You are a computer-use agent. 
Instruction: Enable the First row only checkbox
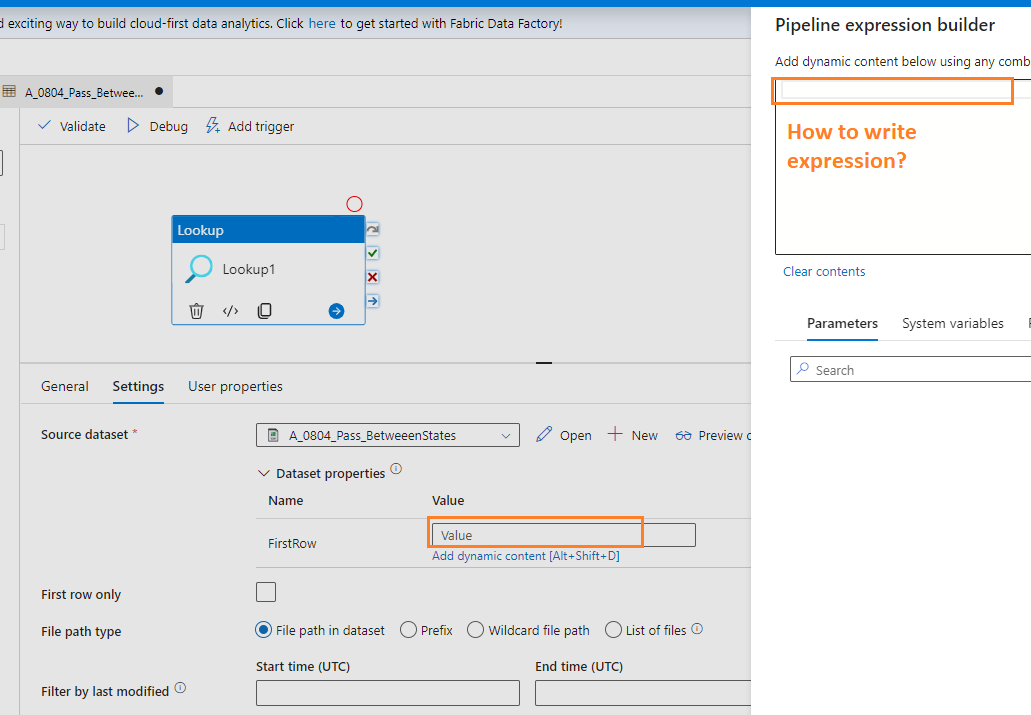[x=266, y=591]
